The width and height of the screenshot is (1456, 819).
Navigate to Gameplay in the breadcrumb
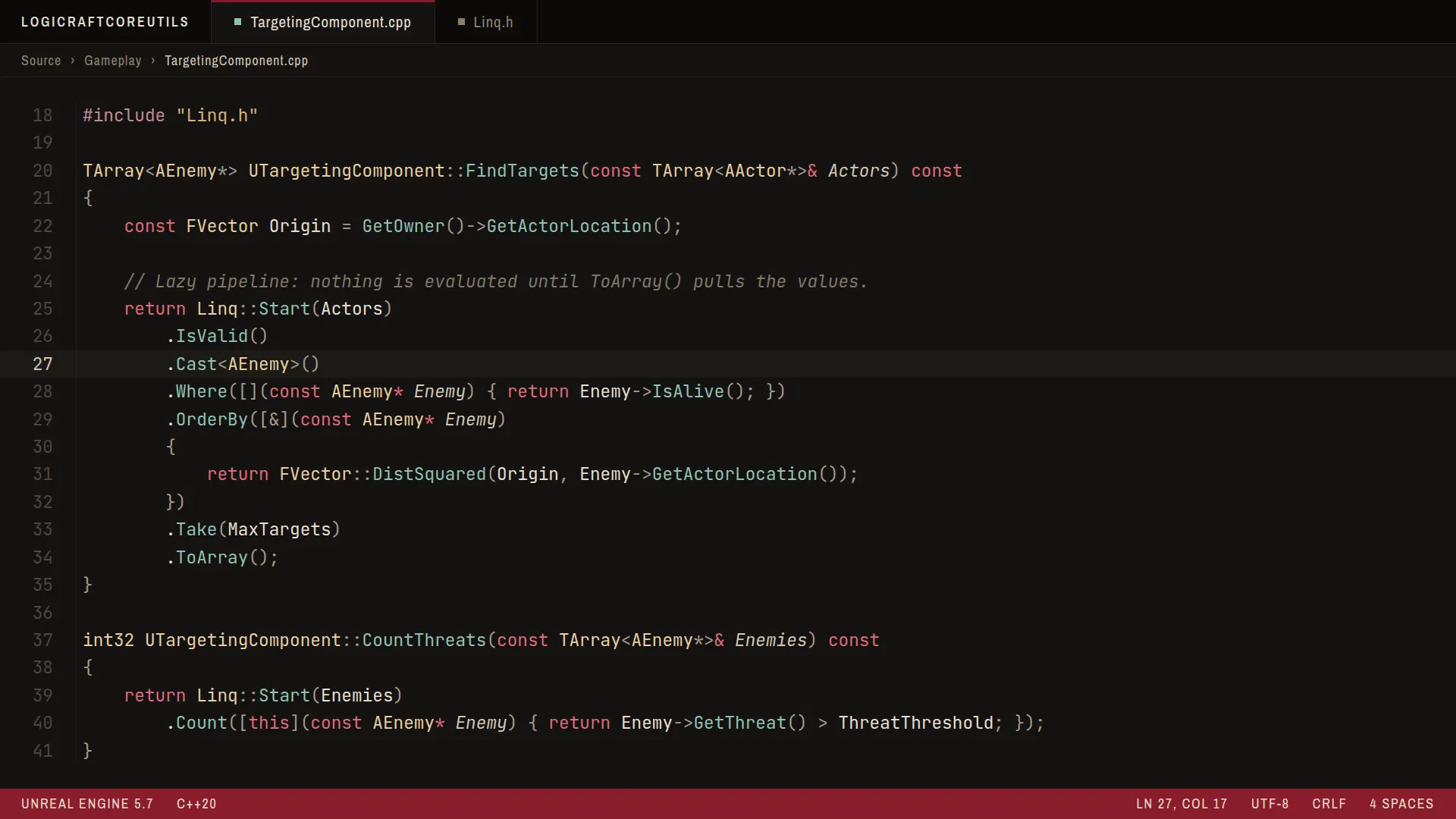click(113, 61)
